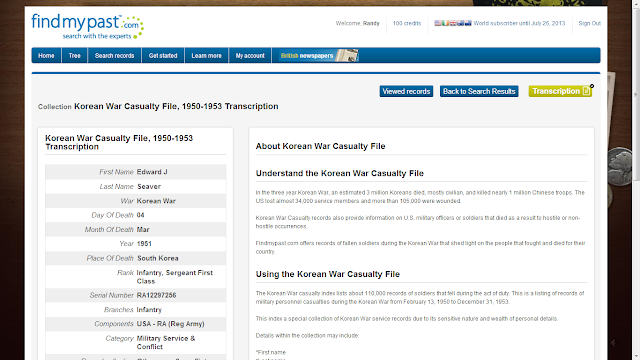Open the Learn more menu item
Screen dimensions: 640x360
[207, 56]
